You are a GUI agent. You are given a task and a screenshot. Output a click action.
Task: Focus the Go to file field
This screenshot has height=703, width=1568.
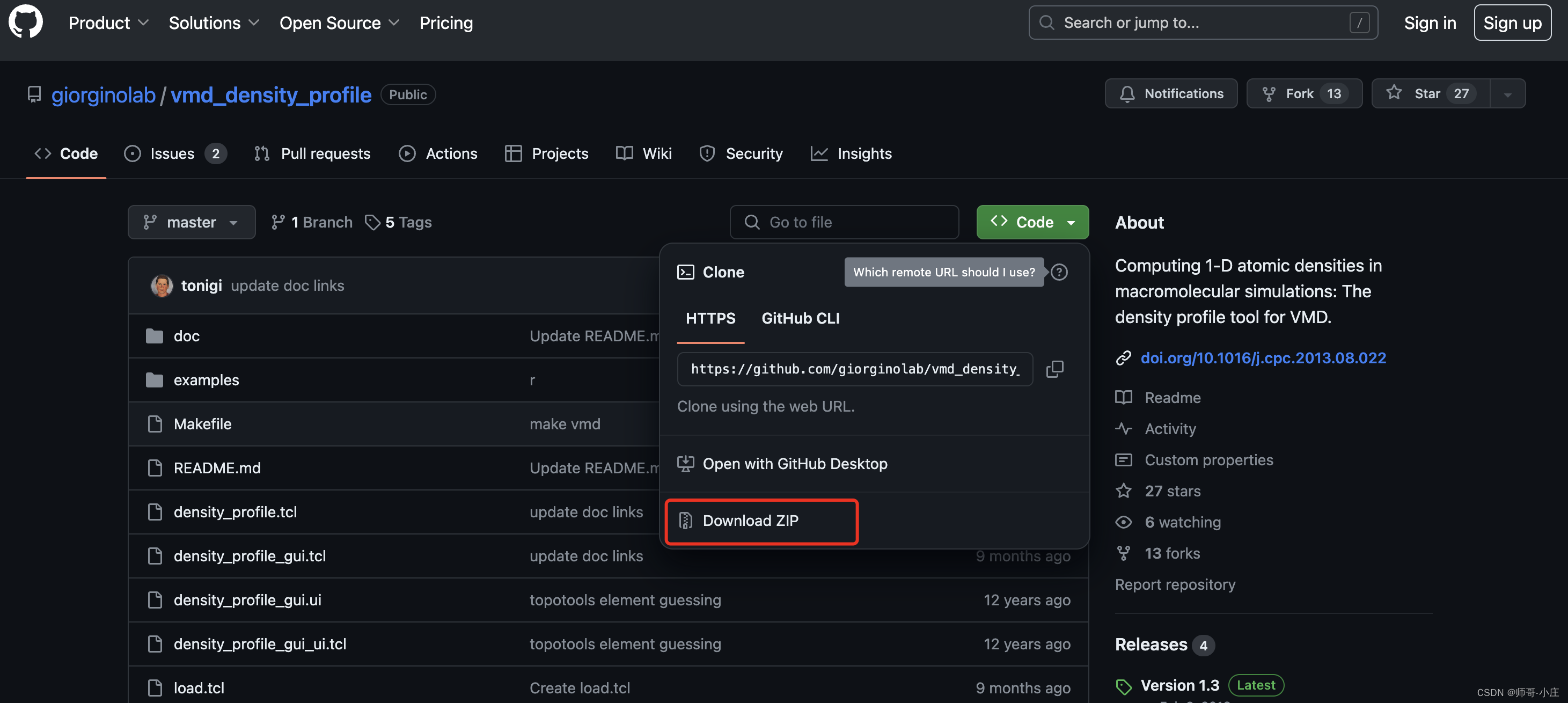point(844,222)
